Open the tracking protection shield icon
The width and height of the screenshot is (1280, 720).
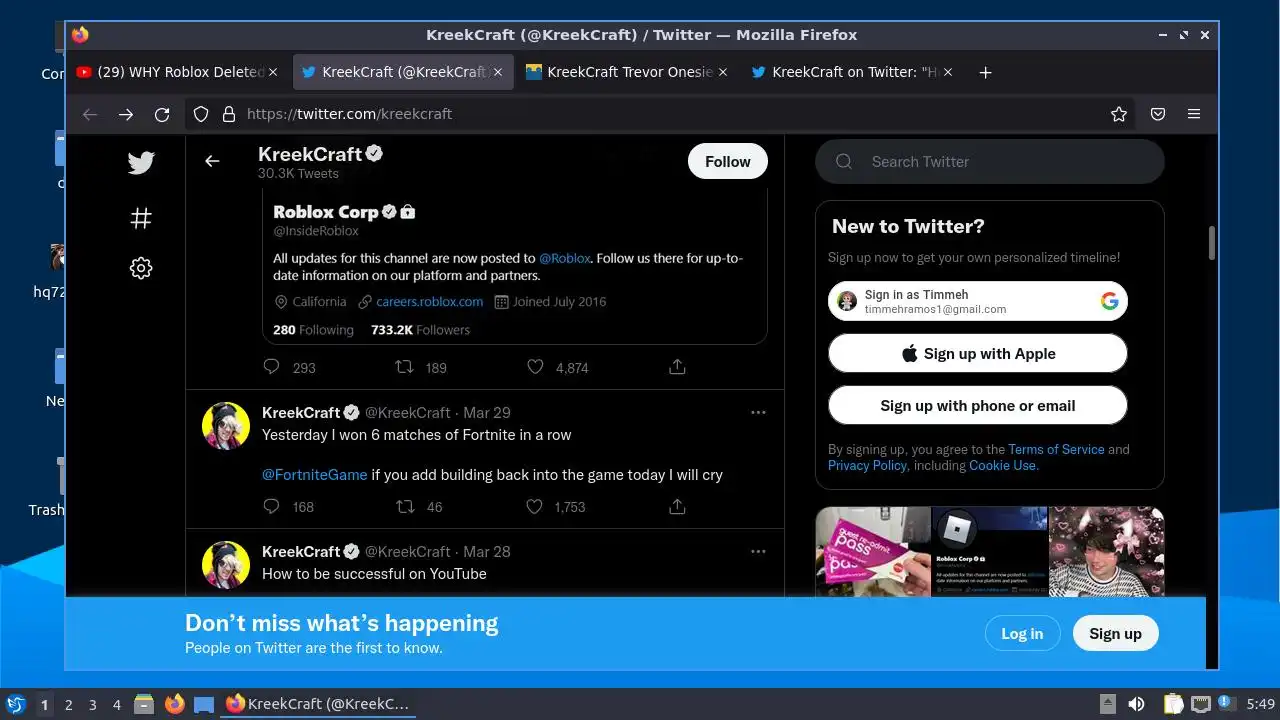201,114
